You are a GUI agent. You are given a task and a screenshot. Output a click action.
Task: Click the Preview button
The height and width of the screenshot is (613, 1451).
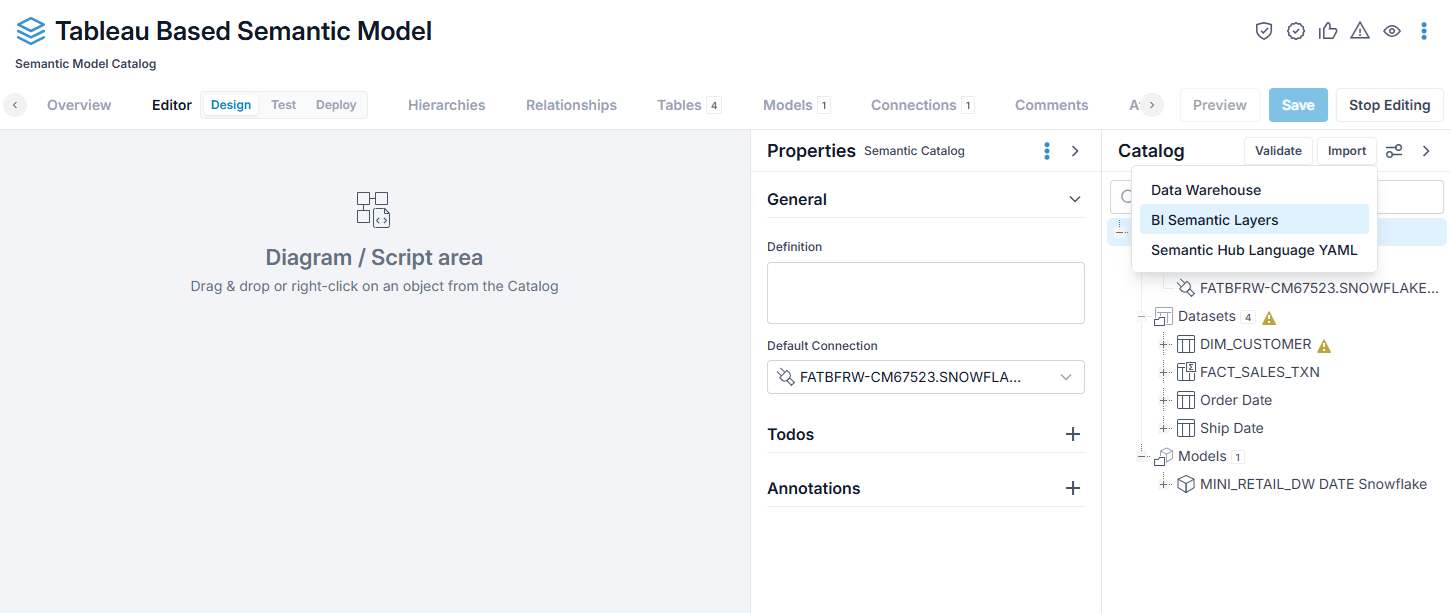coord(1220,105)
